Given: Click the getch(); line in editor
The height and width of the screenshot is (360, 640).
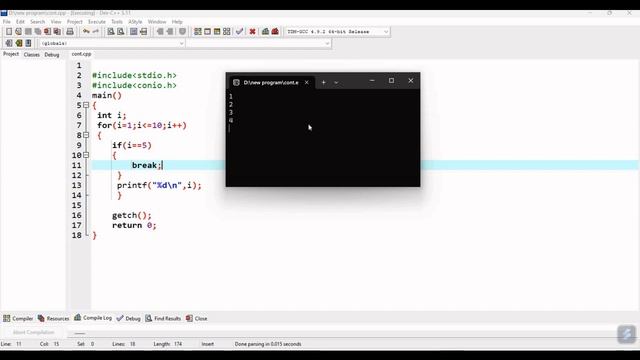Looking at the screenshot, I should click(x=131, y=215).
